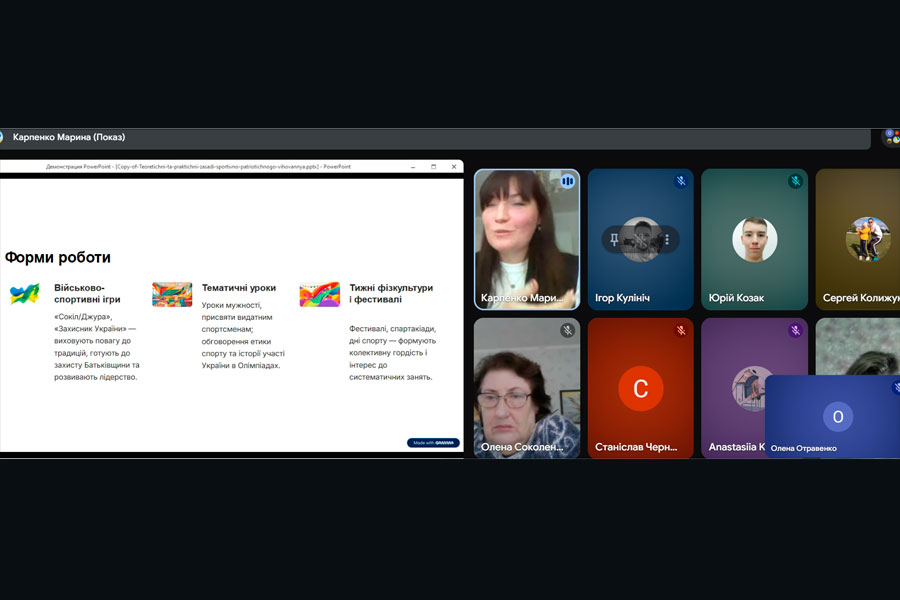Click image beside Тижні фізкультури і фестивалі

(320, 295)
